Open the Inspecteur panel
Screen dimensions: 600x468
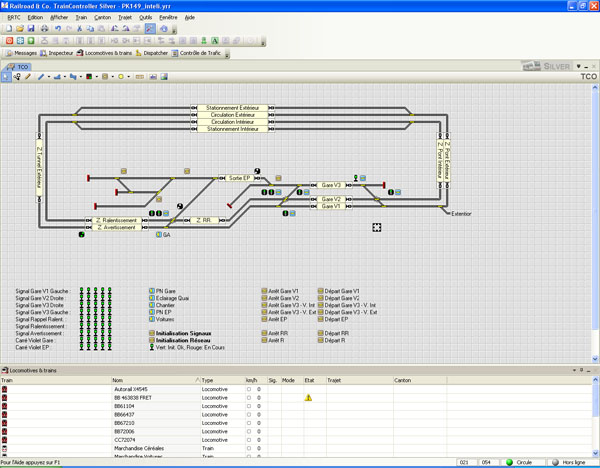click(59, 53)
